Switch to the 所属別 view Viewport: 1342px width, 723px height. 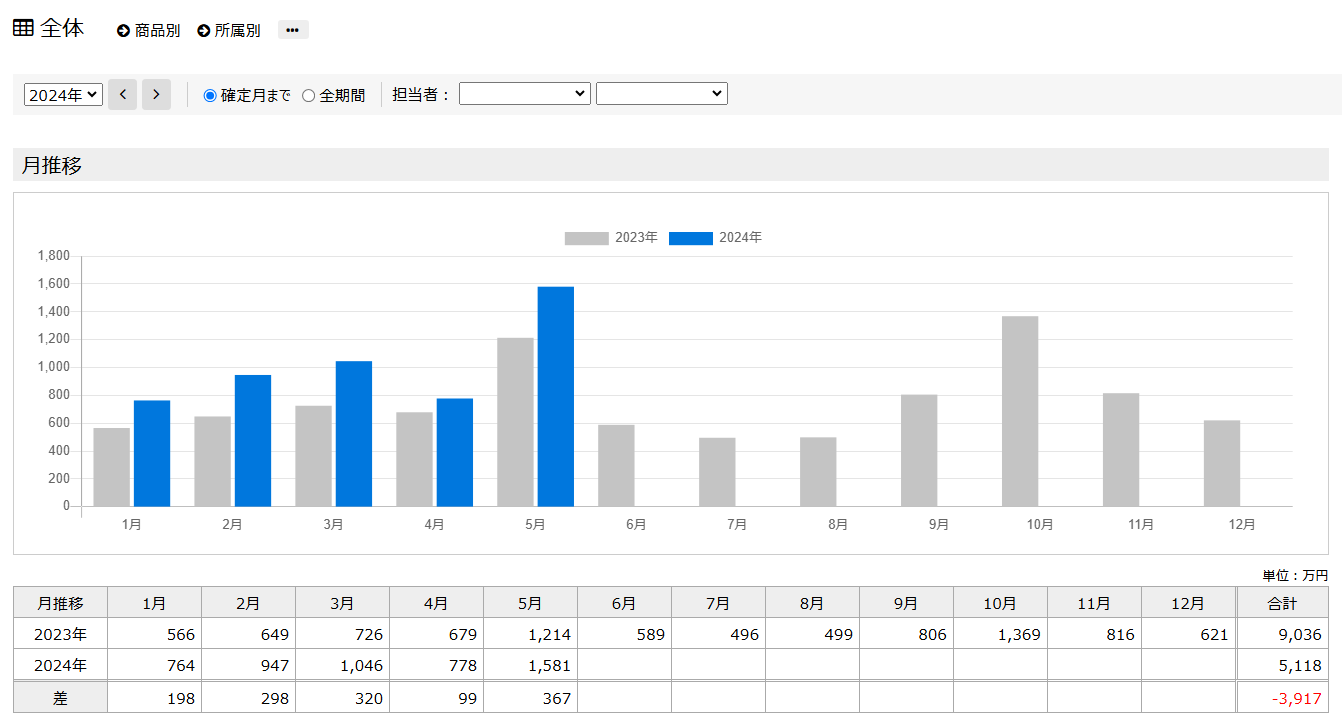237,31
